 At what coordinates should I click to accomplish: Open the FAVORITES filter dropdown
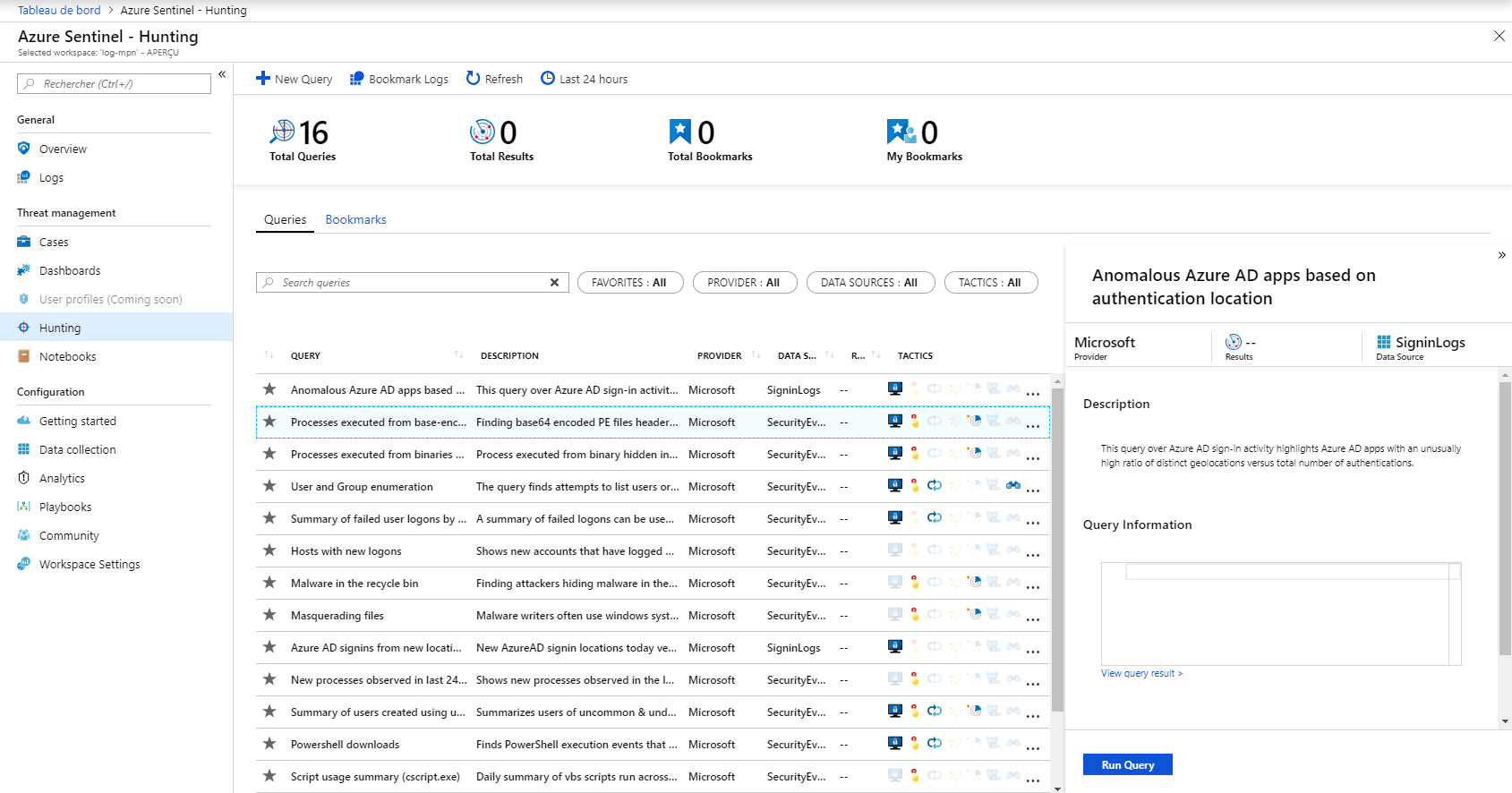pos(630,282)
